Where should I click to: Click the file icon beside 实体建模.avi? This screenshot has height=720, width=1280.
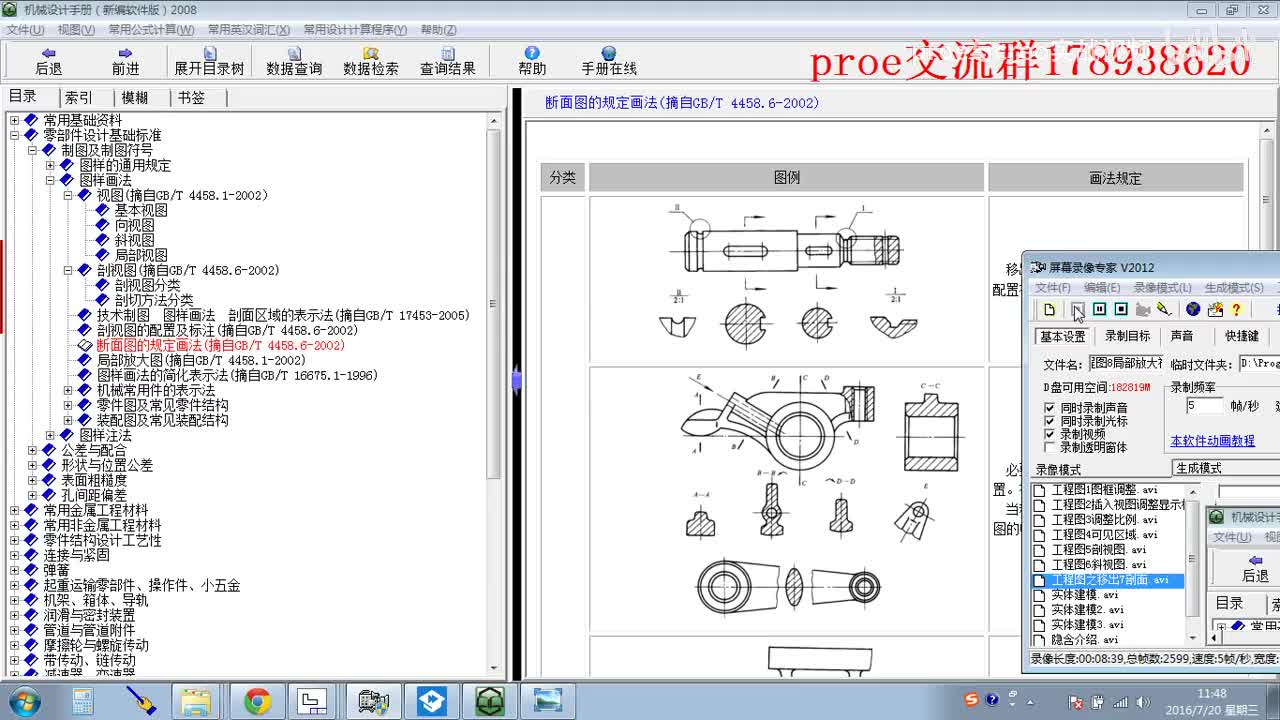pyautogui.click(x=1040, y=595)
